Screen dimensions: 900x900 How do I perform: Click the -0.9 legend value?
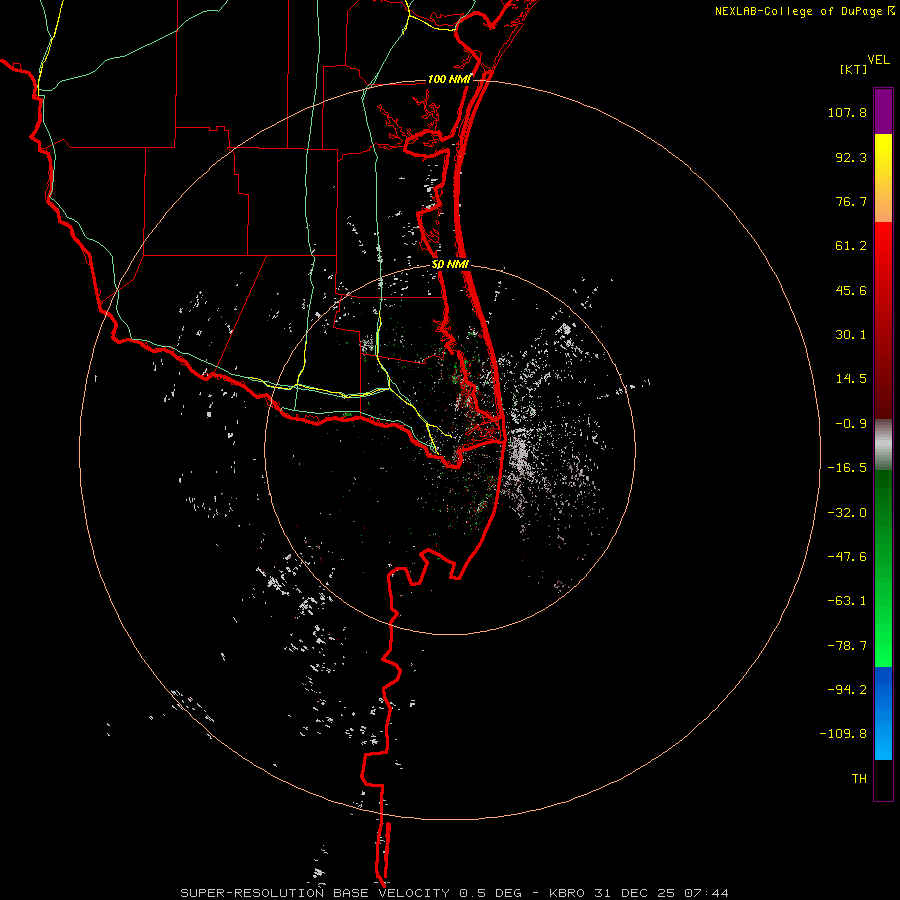point(851,424)
